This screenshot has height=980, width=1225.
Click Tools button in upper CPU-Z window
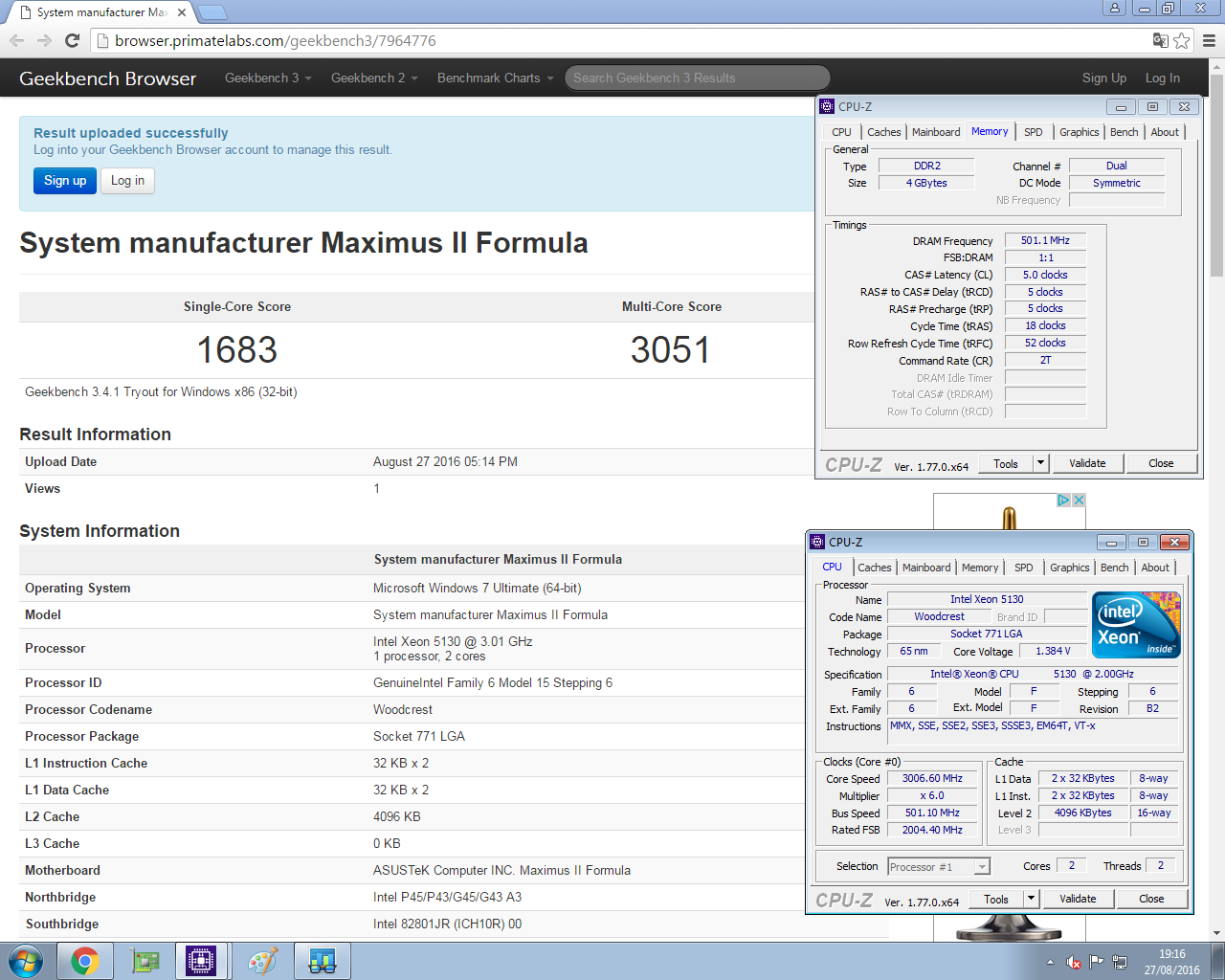pyautogui.click(x=1006, y=463)
